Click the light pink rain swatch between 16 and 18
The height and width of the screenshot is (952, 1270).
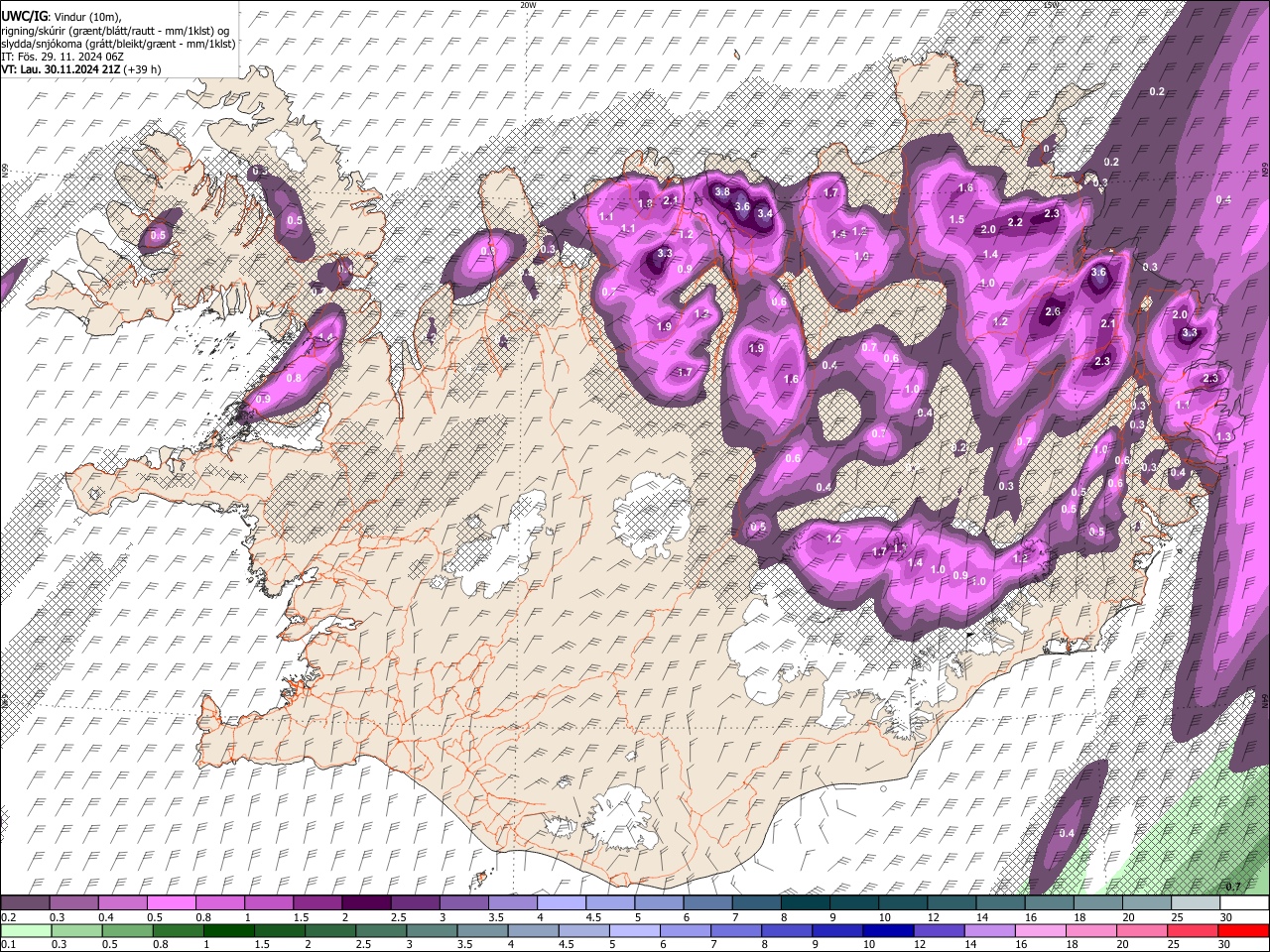point(1040,930)
